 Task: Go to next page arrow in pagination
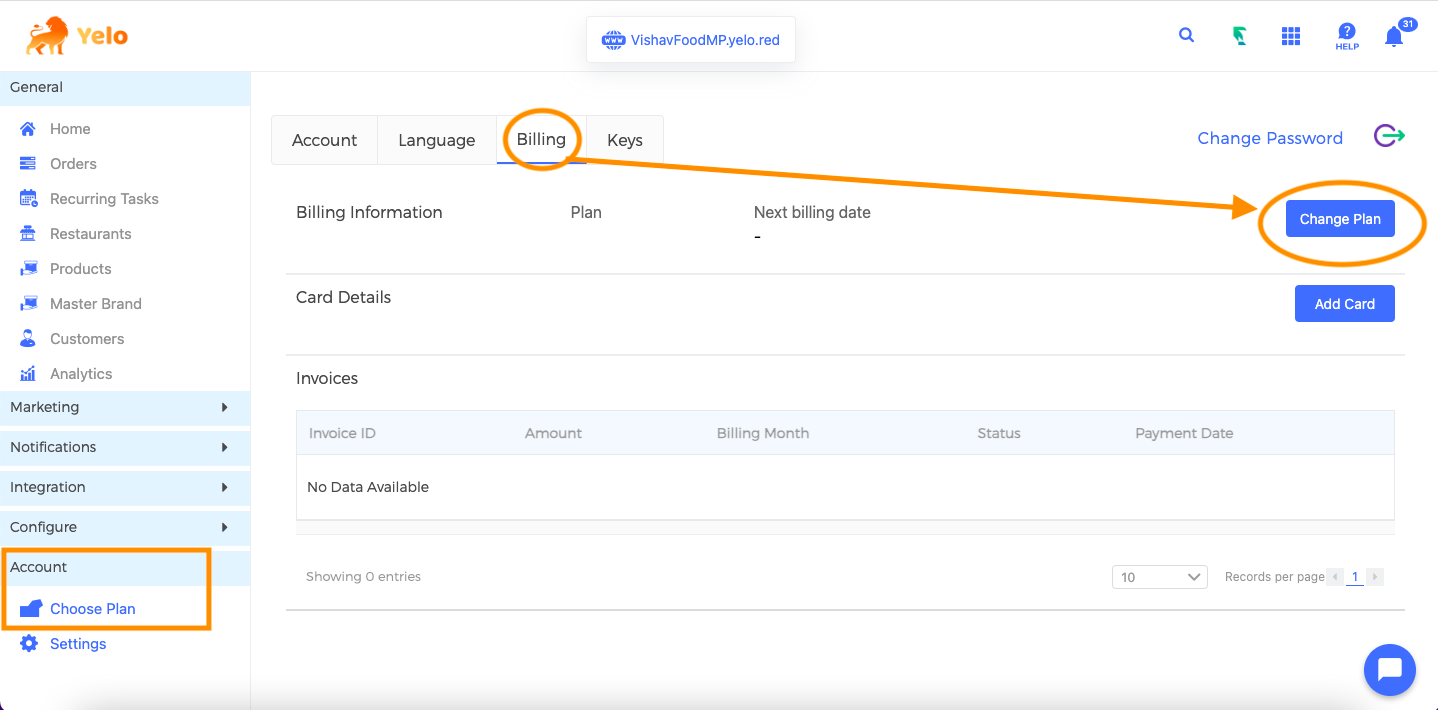pos(1376,577)
